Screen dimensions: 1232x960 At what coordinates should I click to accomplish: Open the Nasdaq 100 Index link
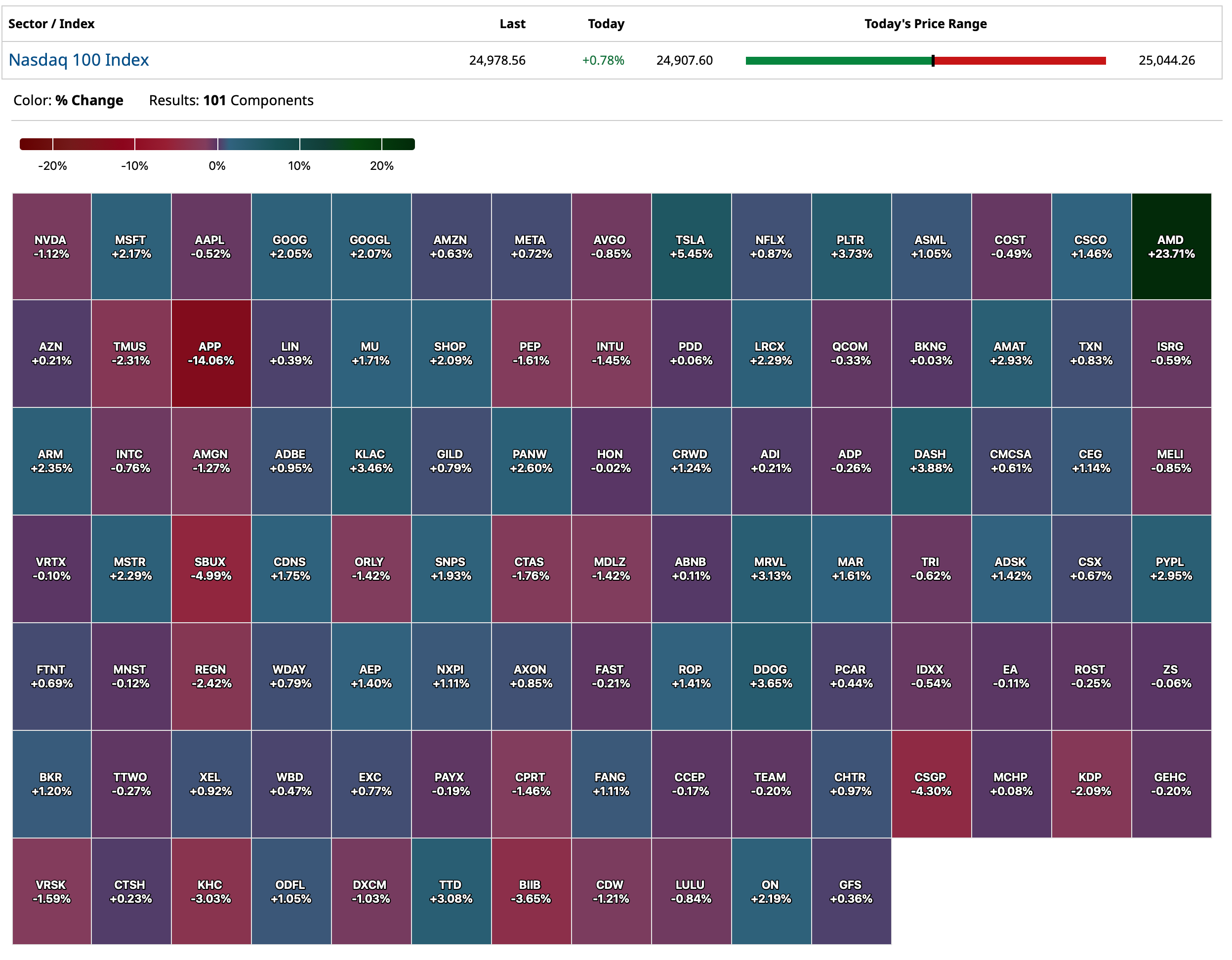(79, 60)
